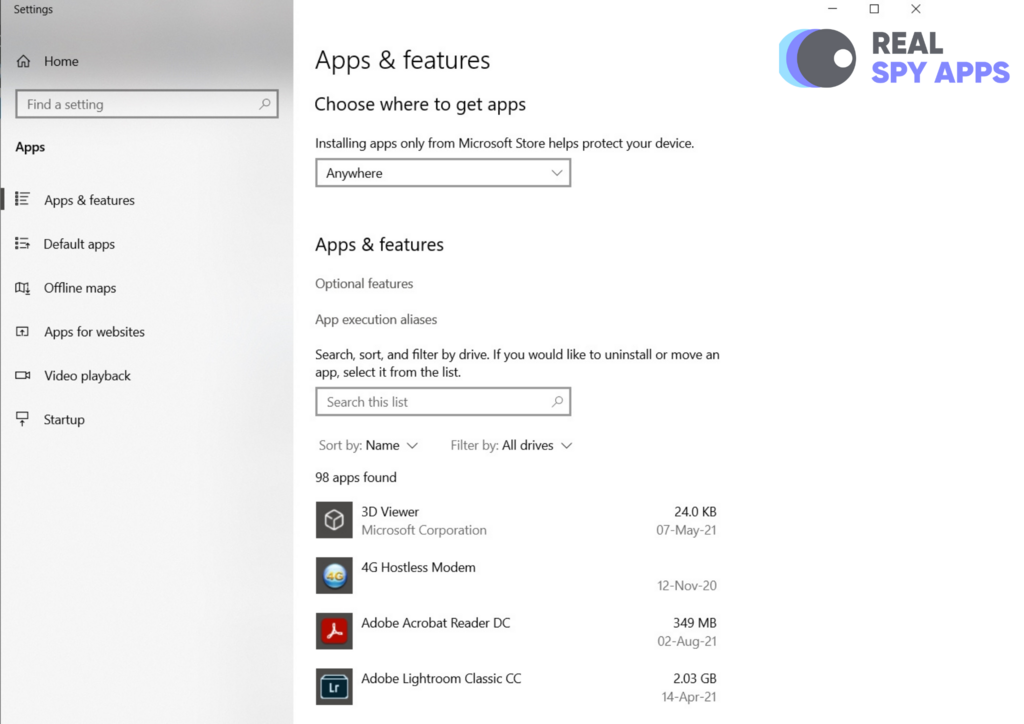Click the Offline maps map icon
The height and width of the screenshot is (724, 1024).
(x=23, y=288)
